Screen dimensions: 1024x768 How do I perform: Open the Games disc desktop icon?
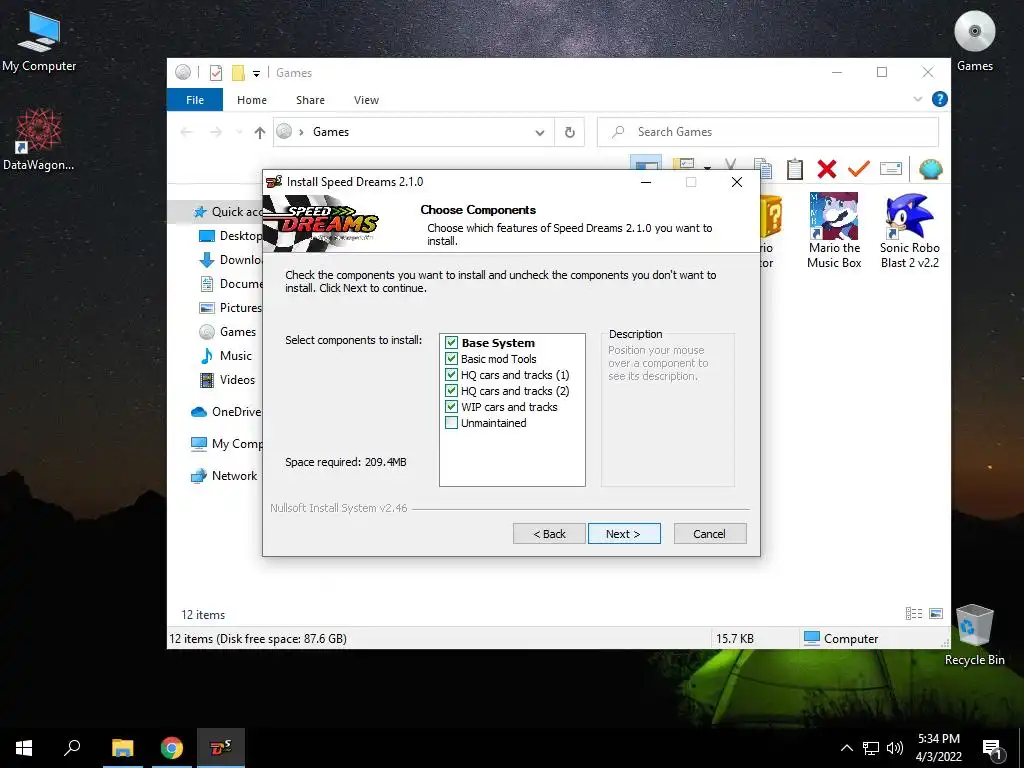pos(974,42)
